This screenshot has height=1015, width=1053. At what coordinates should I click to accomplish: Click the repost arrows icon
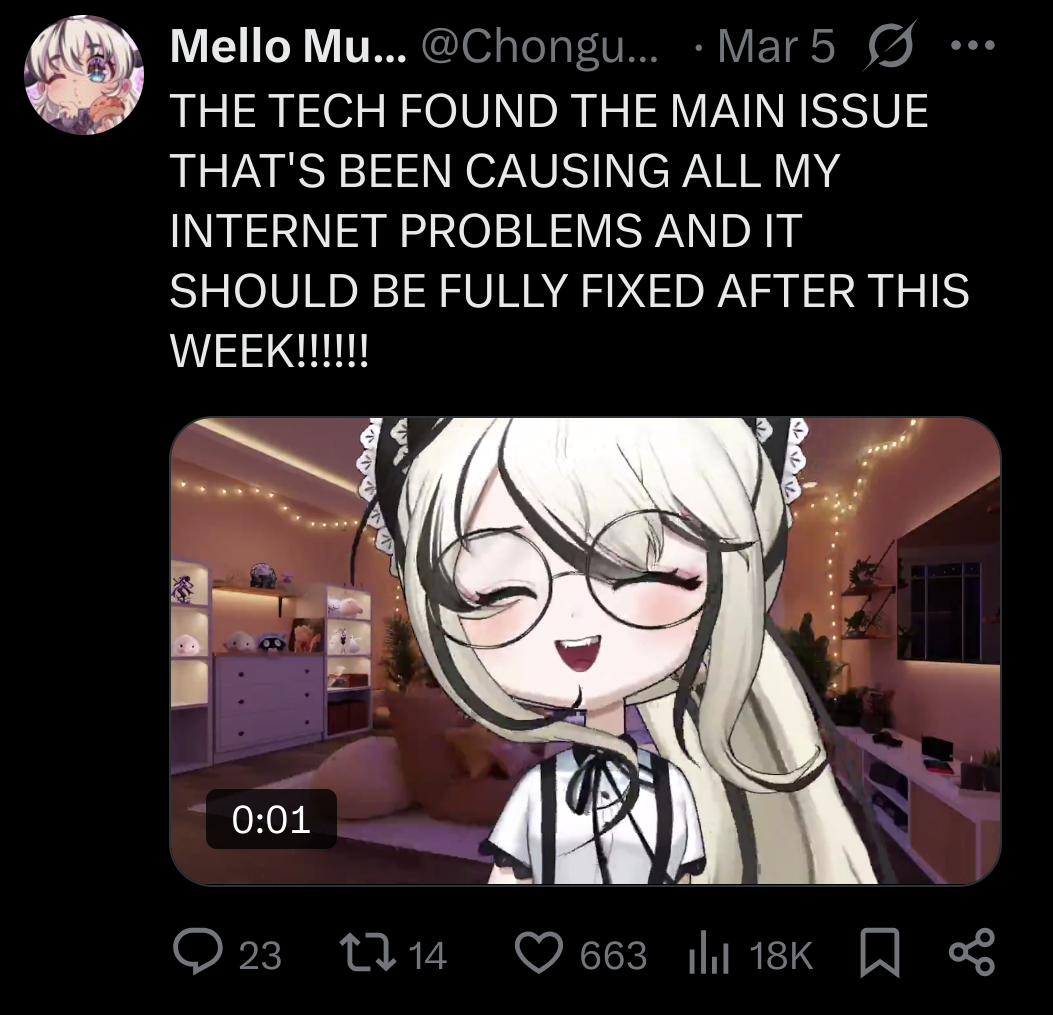click(x=367, y=953)
